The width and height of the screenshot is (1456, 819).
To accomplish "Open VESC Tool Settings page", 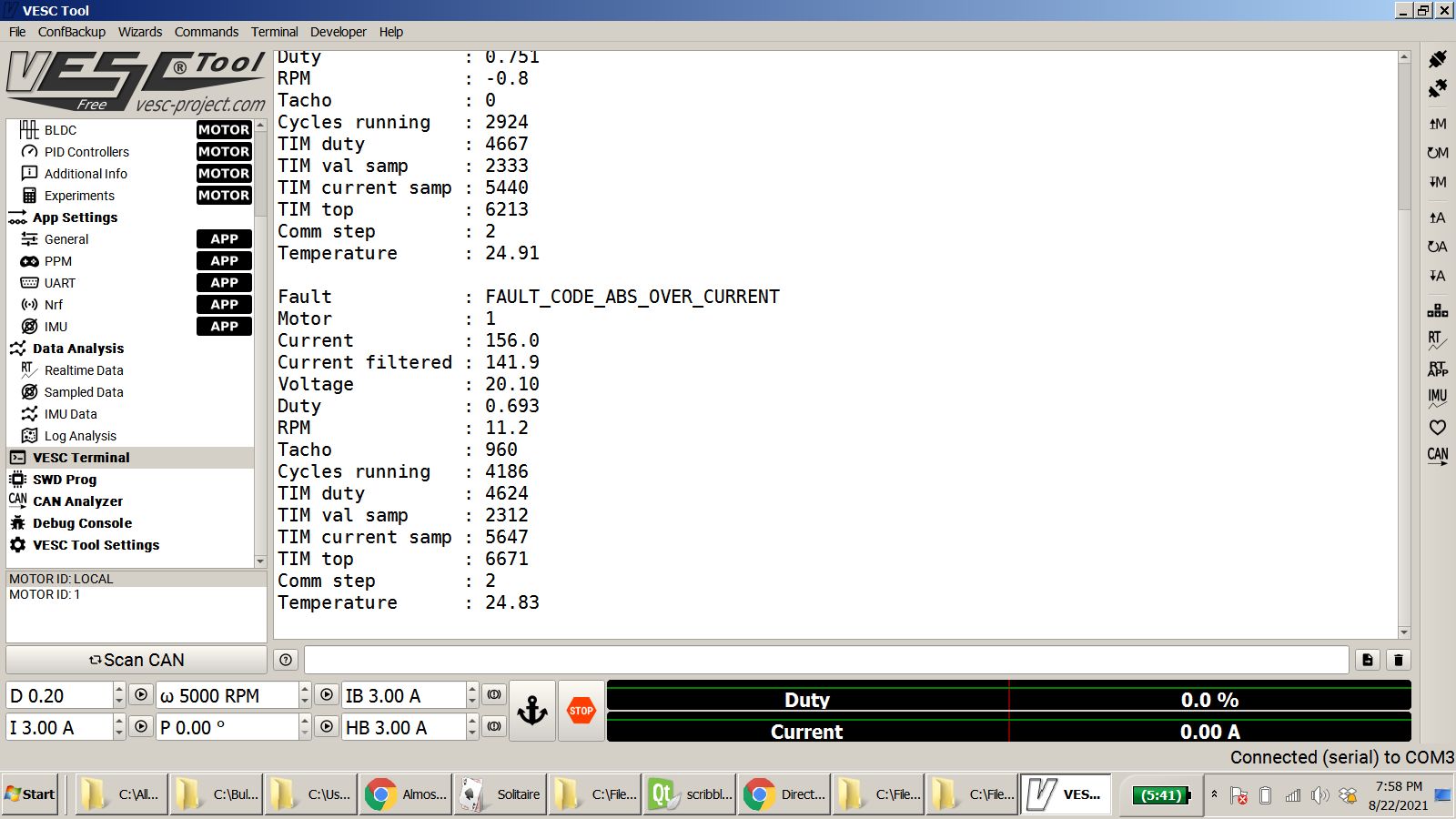I will click(x=130, y=545).
